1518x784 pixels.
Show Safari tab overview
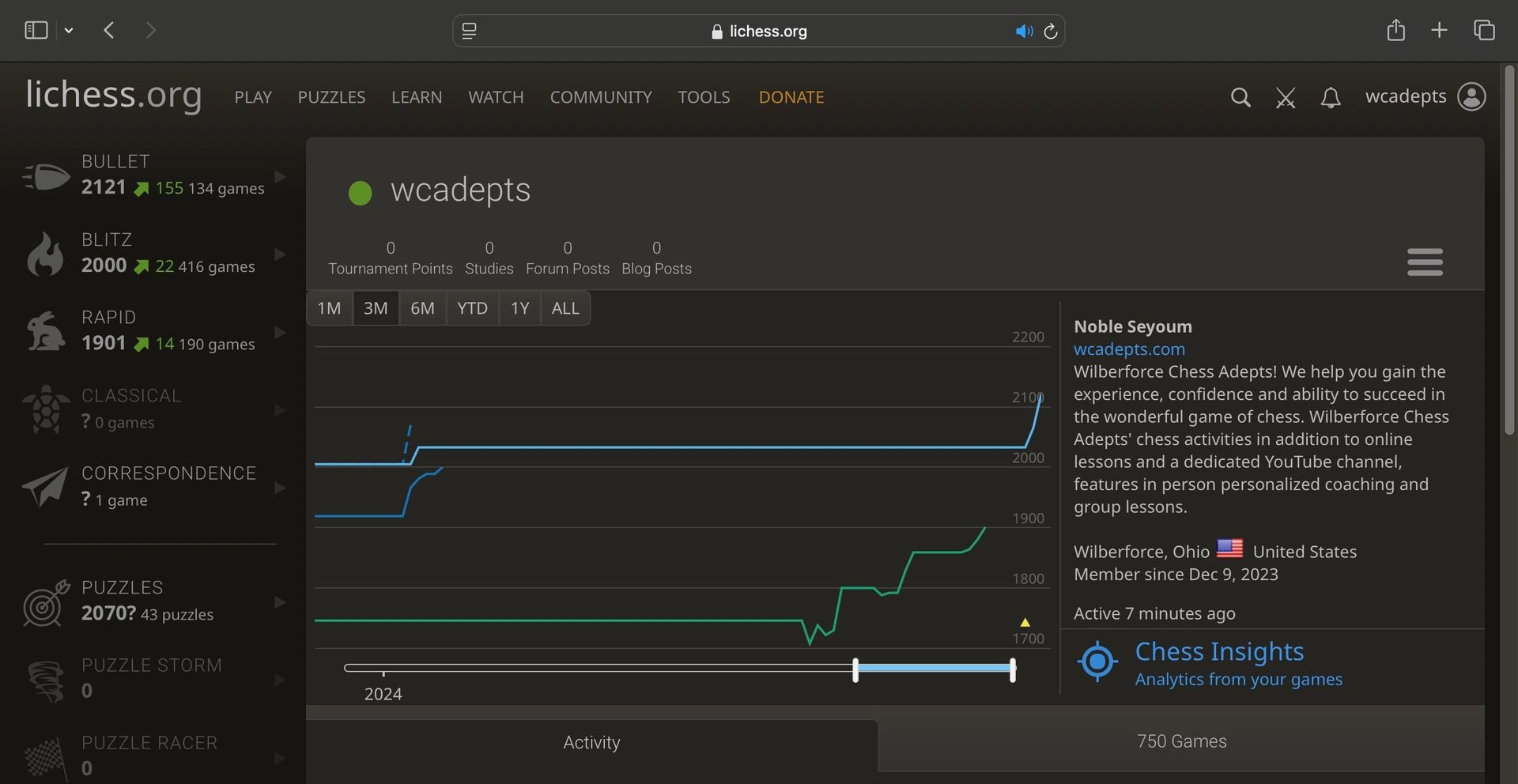[x=1484, y=30]
